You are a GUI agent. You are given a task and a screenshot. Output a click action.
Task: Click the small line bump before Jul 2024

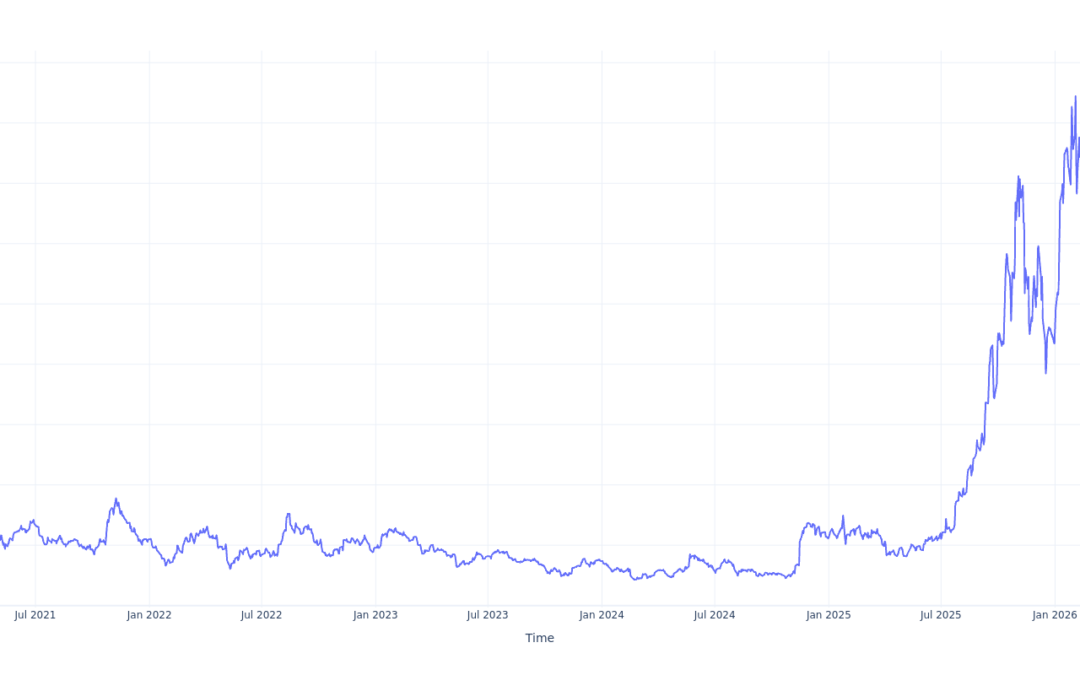tap(690, 555)
